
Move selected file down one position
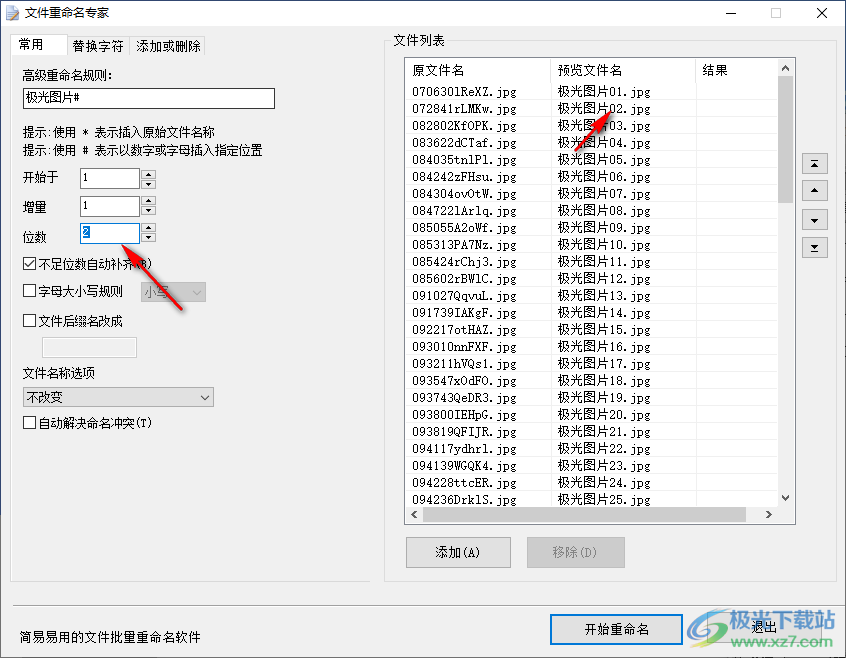814,221
